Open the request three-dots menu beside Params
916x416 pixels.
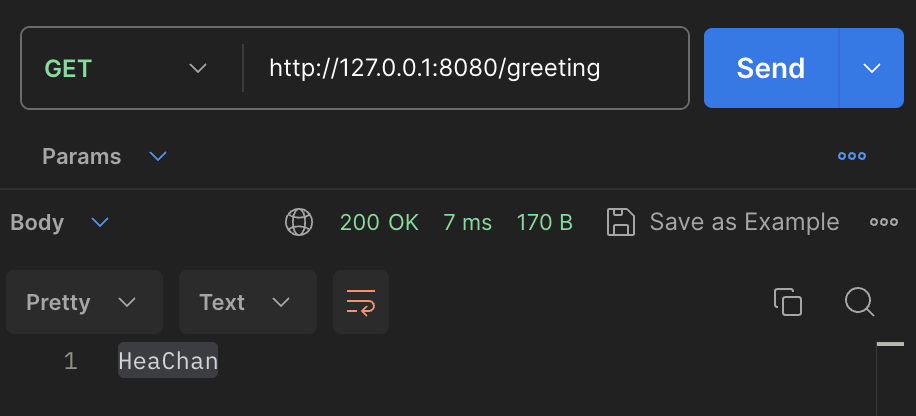(x=852, y=156)
